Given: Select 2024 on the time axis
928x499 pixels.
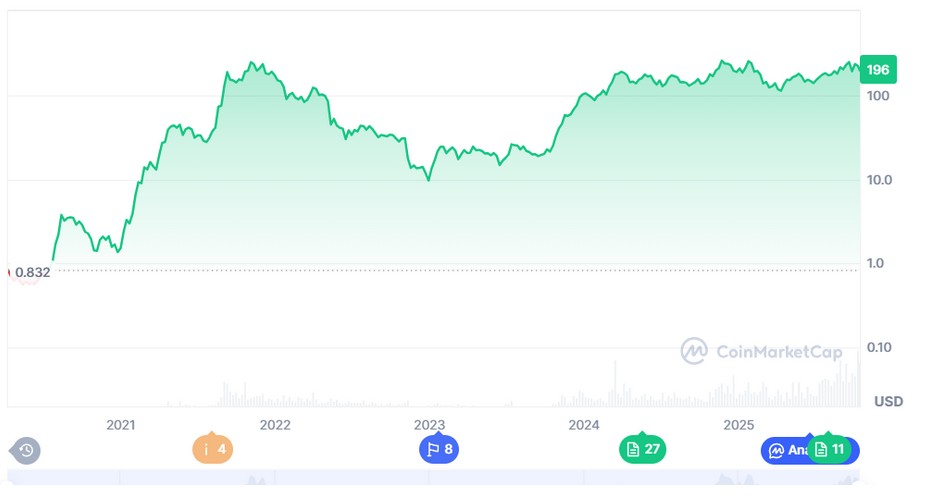Looking at the screenshot, I should (x=584, y=425).
